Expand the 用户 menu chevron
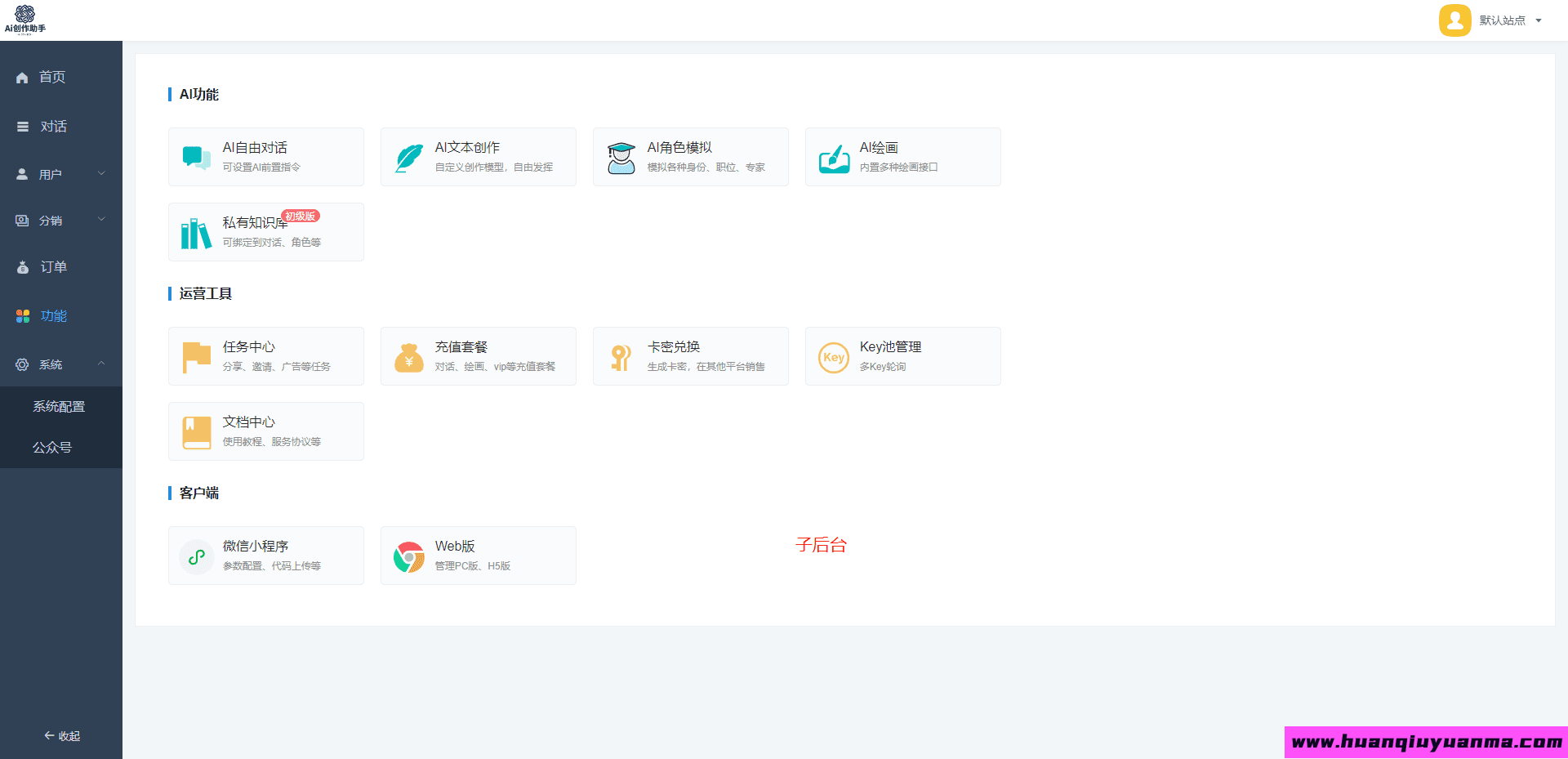This screenshot has height=759, width=1568. click(x=102, y=173)
